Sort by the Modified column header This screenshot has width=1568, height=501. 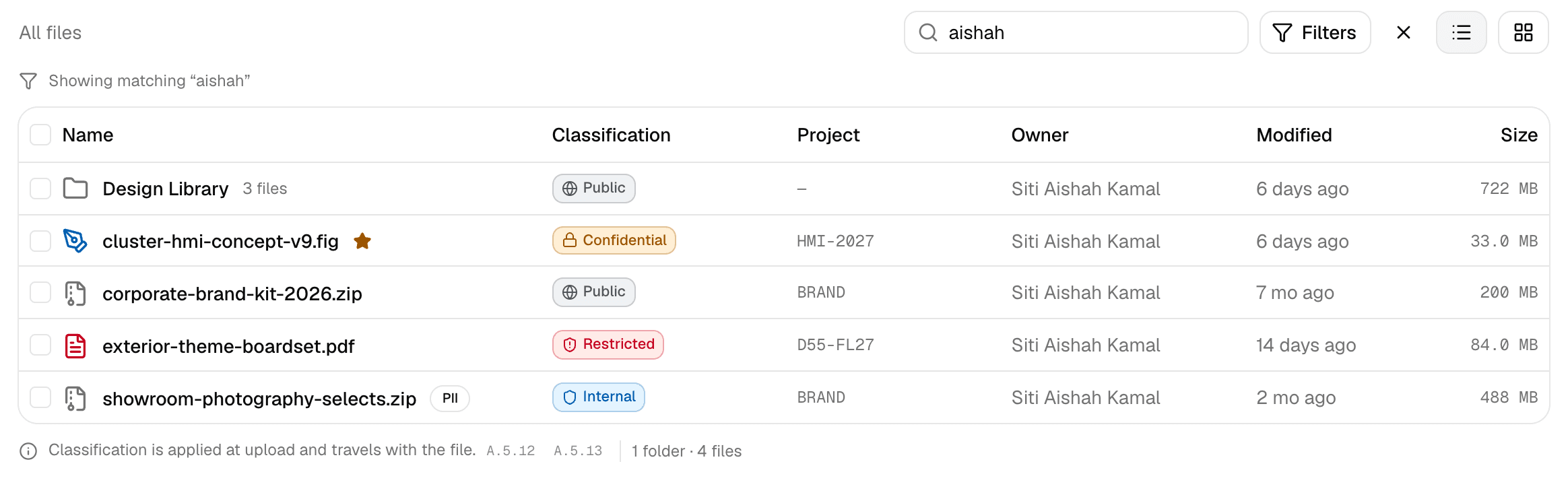(x=1294, y=135)
